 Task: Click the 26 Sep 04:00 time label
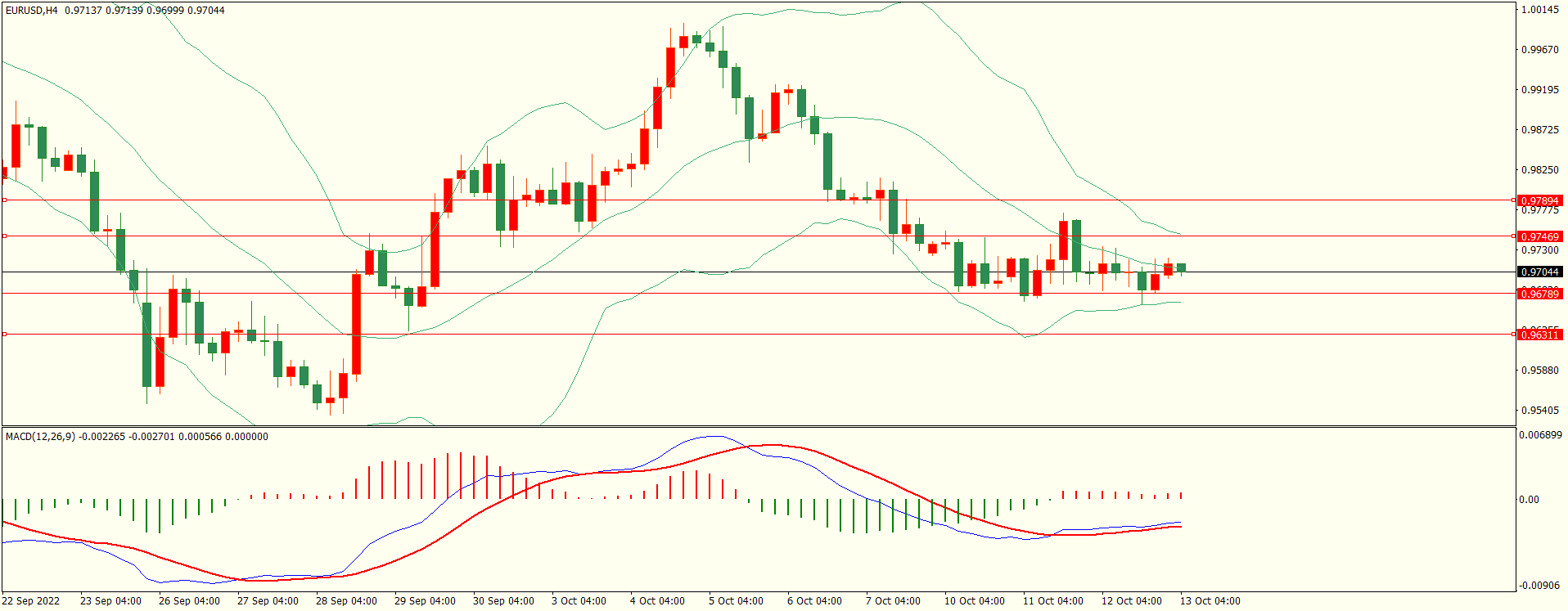(189, 601)
